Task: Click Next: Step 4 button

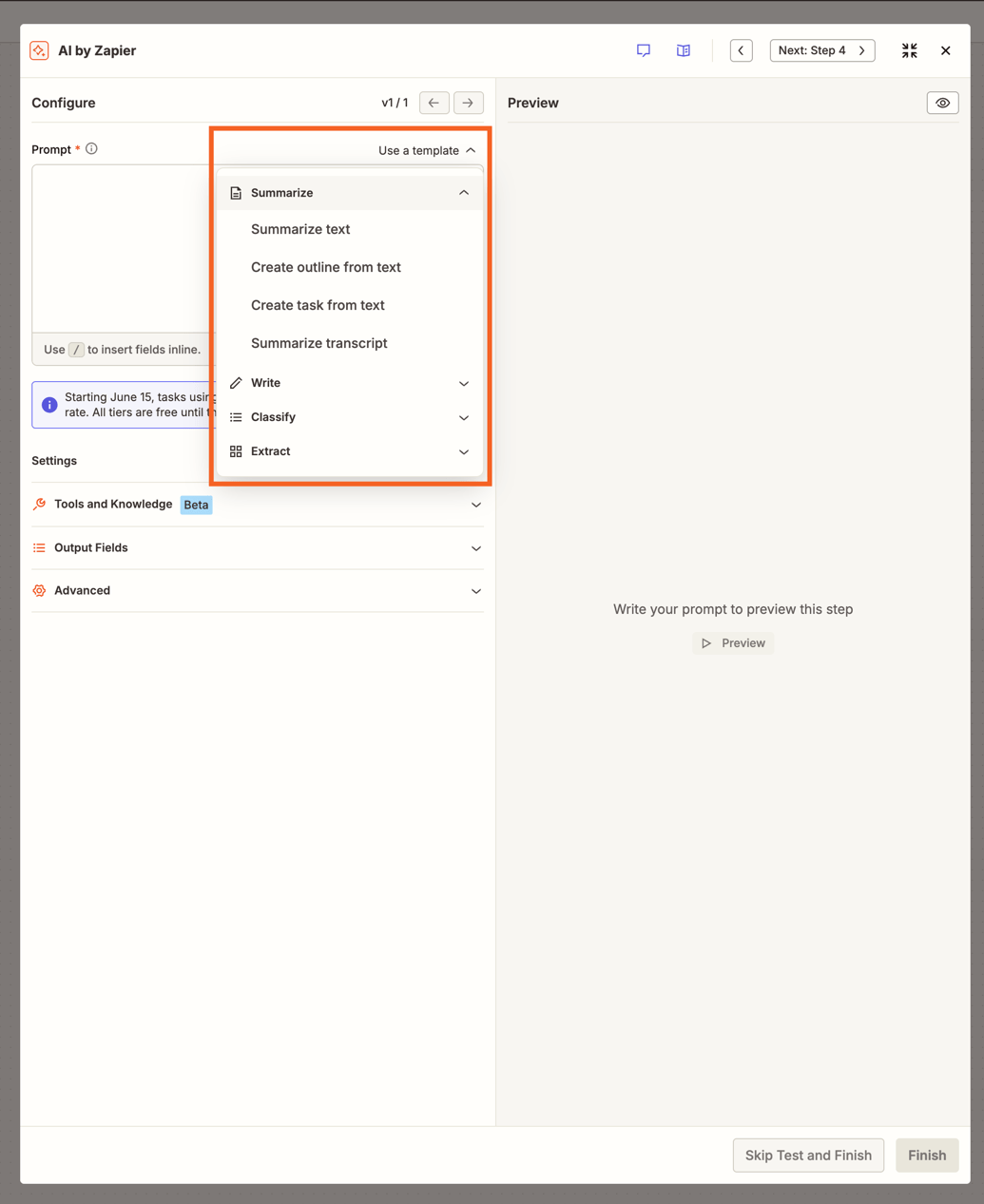Action: (822, 50)
